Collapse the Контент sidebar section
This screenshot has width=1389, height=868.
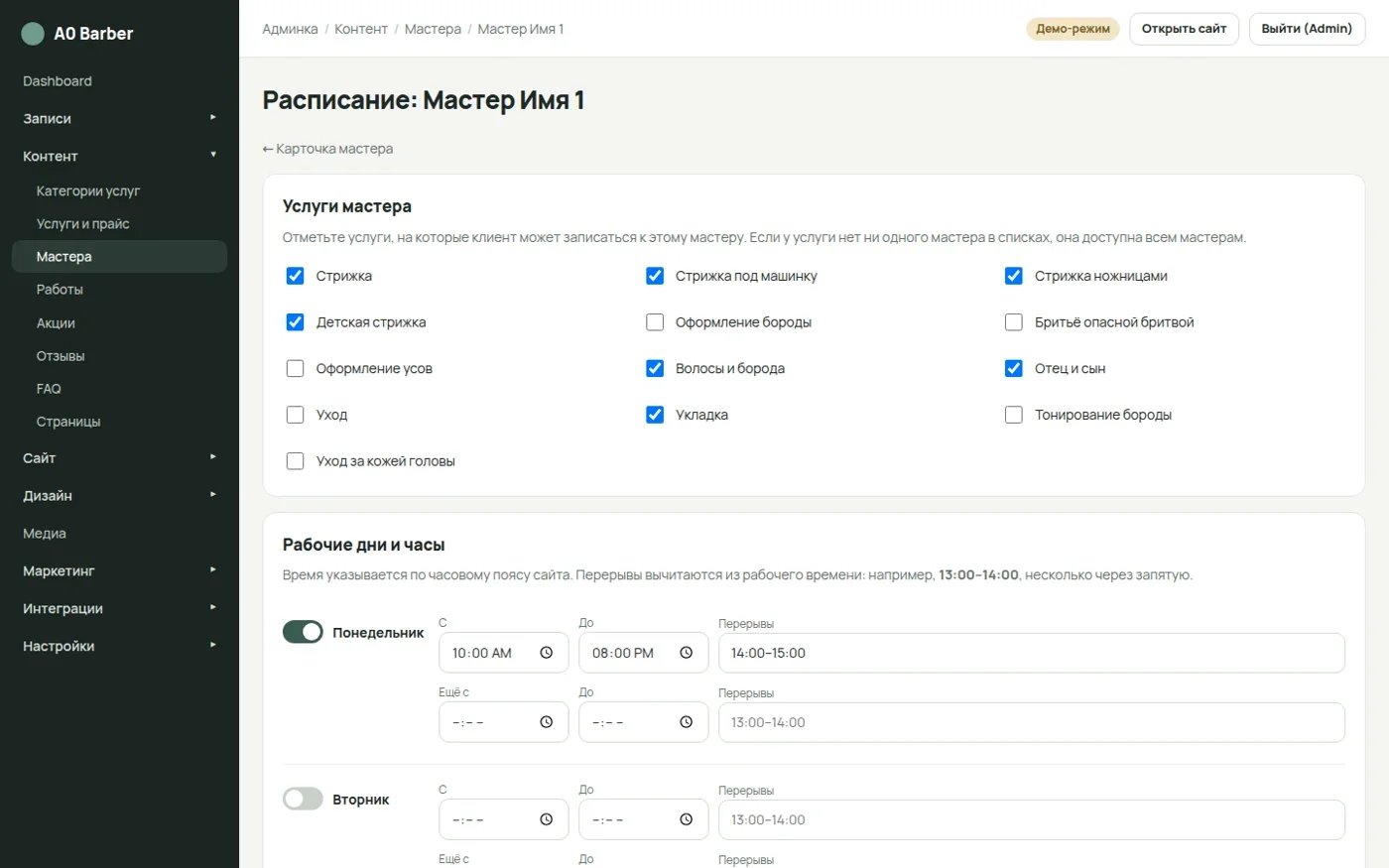coord(119,156)
